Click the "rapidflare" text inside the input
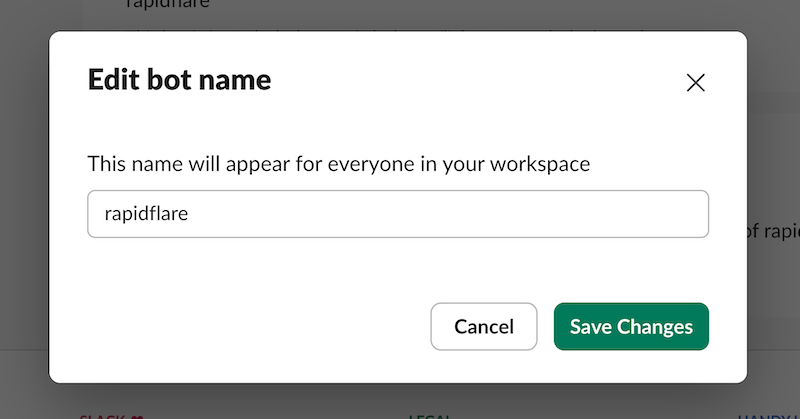Viewport: 800px width, 419px height. point(146,214)
